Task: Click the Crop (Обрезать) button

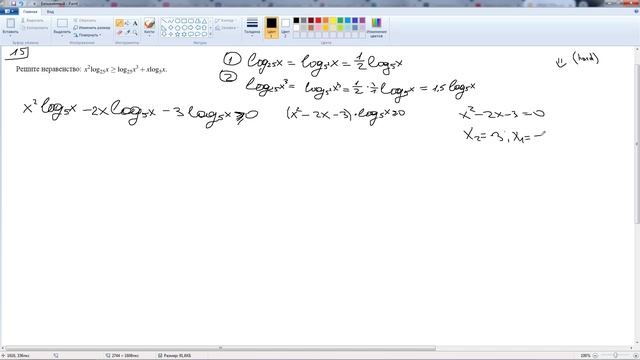Action: tap(85, 20)
